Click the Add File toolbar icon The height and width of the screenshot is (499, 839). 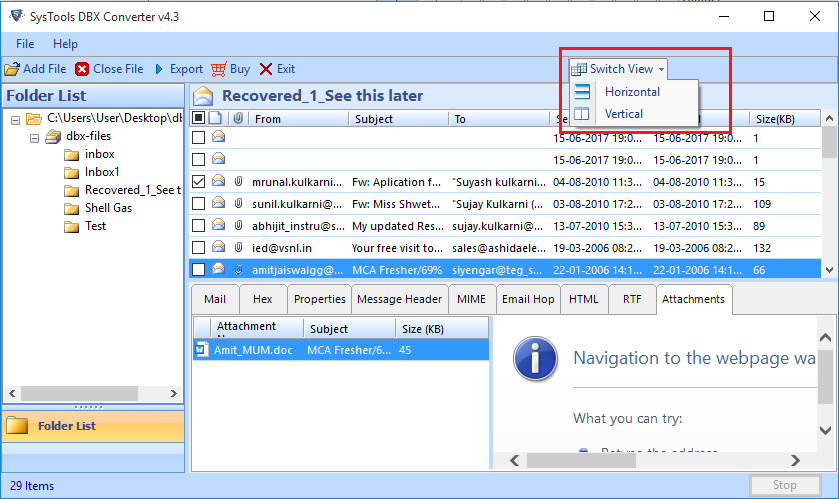pos(12,69)
